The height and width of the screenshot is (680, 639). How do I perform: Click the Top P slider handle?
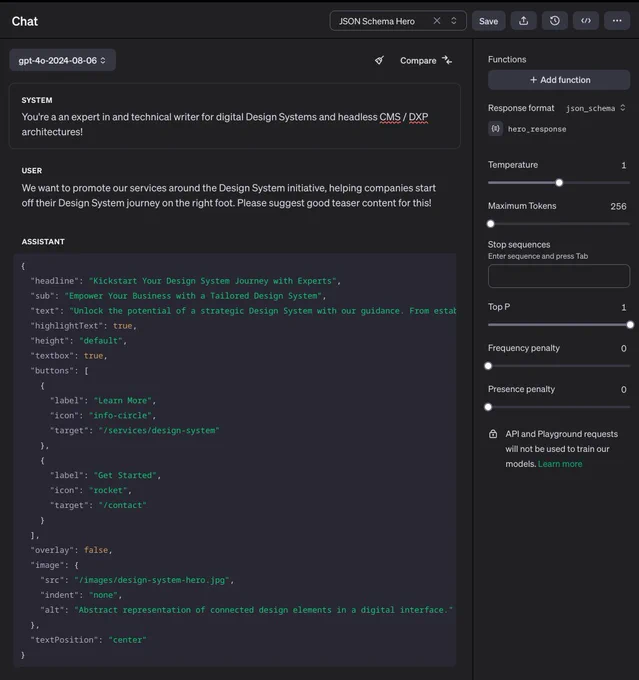click(630, 324)
